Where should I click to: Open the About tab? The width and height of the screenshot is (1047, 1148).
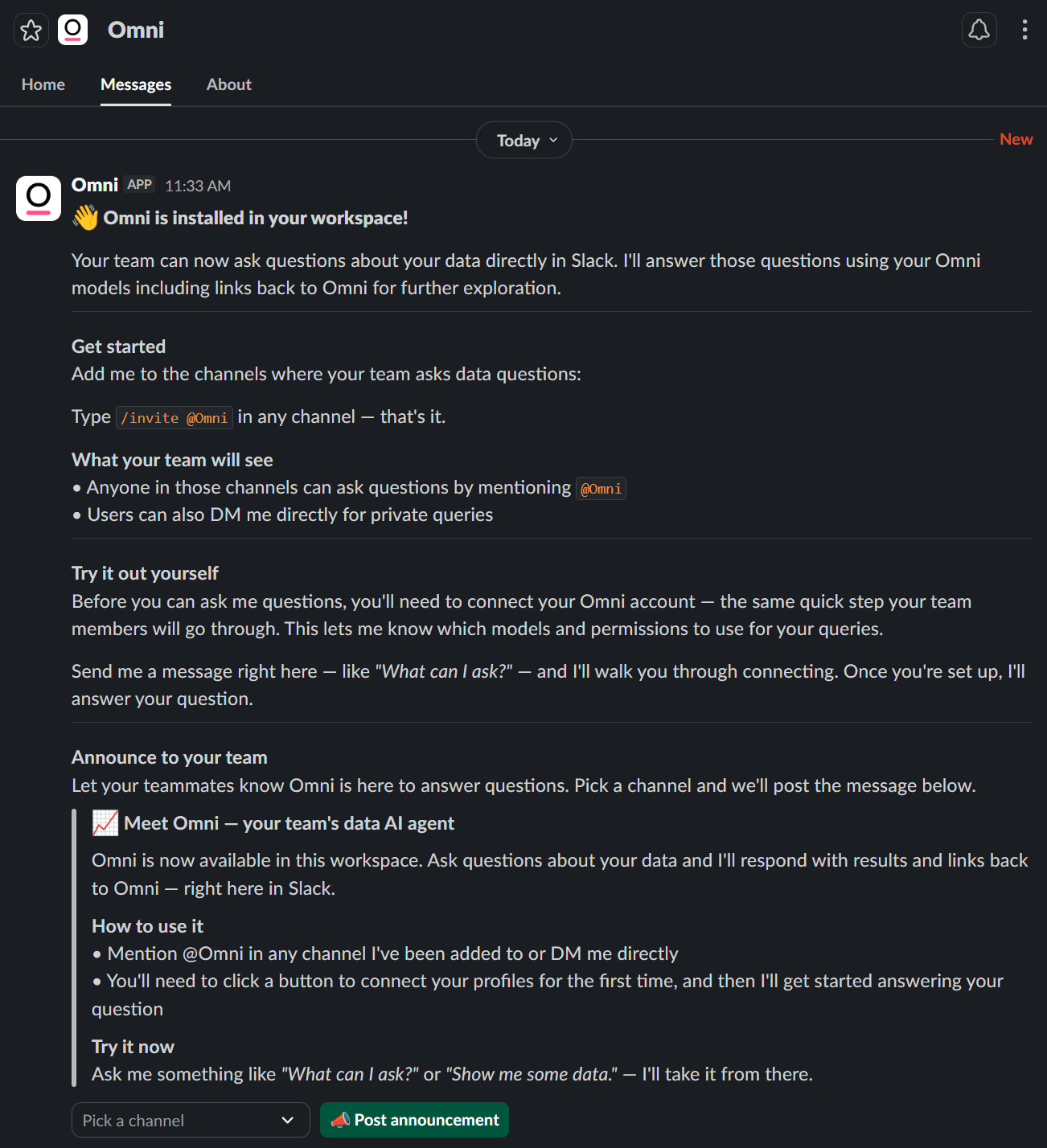(229, 84)
